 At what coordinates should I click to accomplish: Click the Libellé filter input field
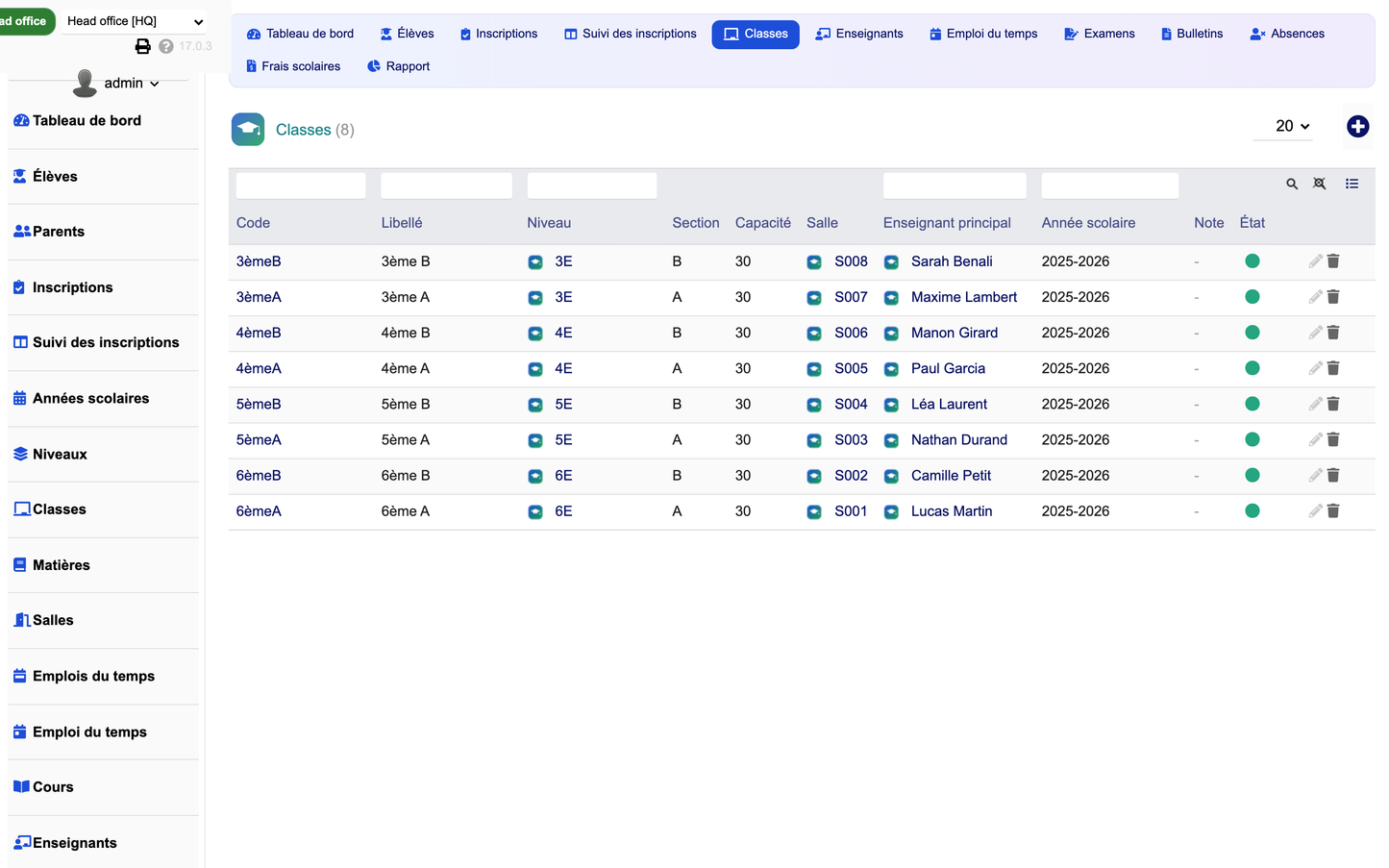[x=446, y=186]
